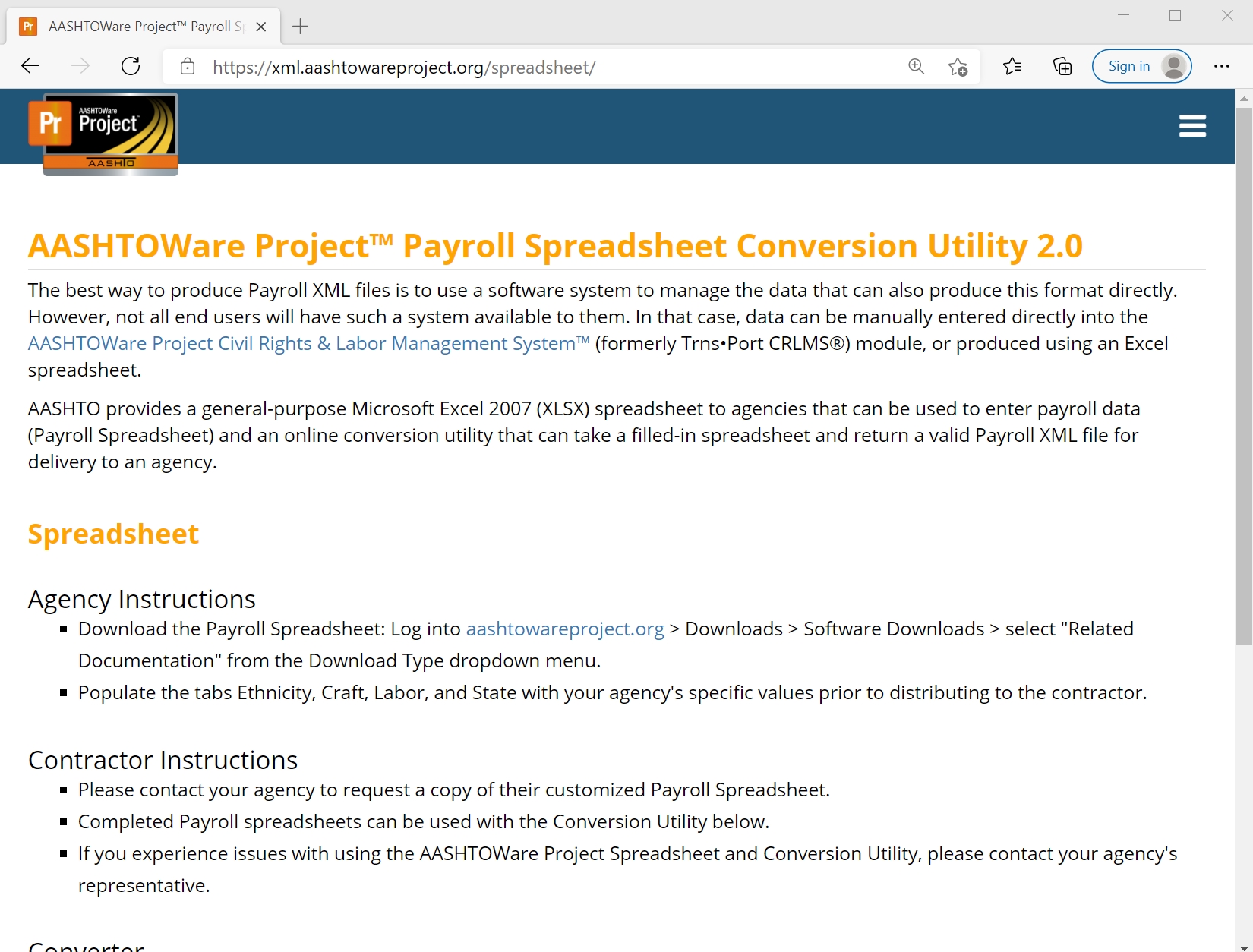This screenshot has height=952, width=1253.
Task: Minimize the browser window
Action: point(1124,15)
